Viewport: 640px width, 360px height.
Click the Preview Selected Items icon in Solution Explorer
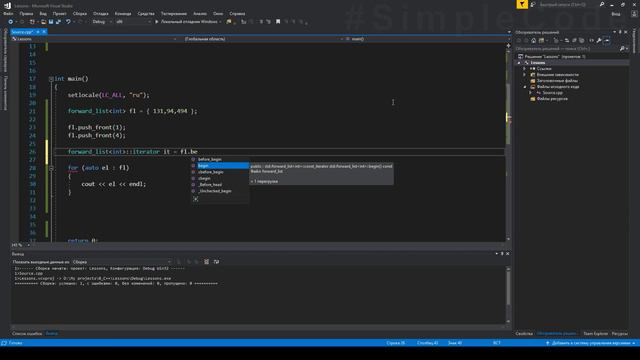coord(607,40)
